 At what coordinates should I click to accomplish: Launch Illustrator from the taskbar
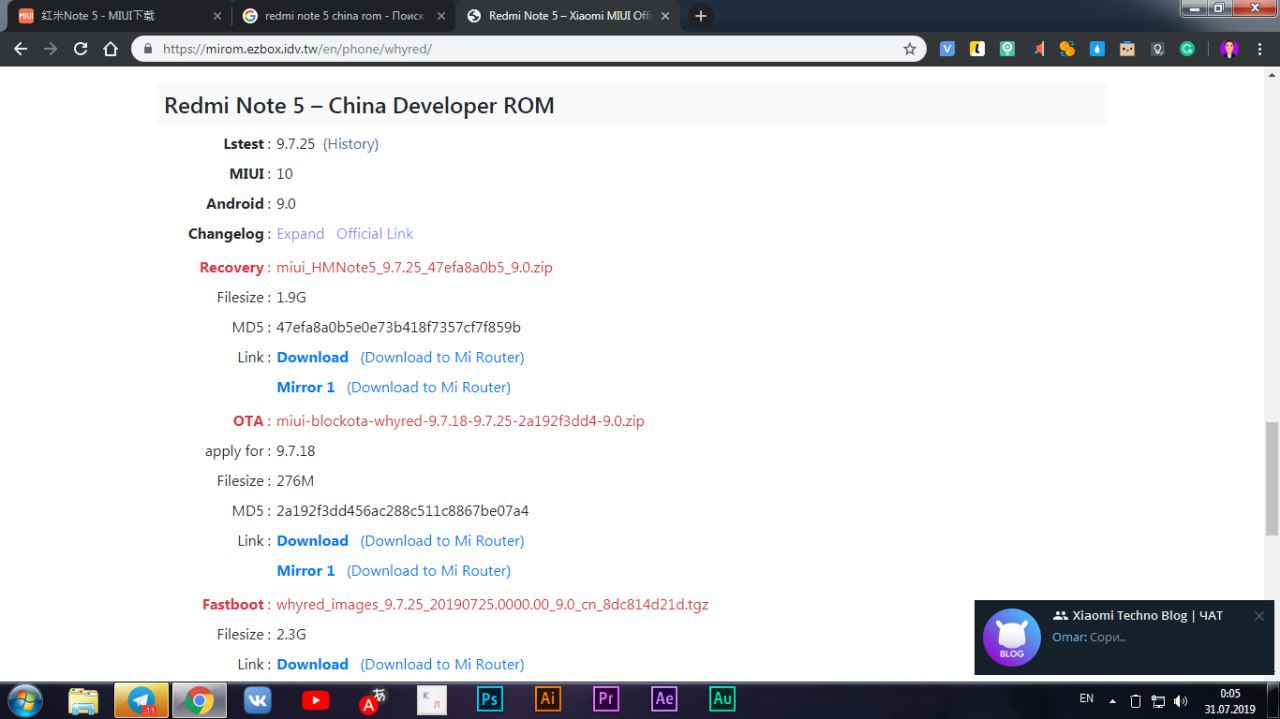(x=547, y=699)
